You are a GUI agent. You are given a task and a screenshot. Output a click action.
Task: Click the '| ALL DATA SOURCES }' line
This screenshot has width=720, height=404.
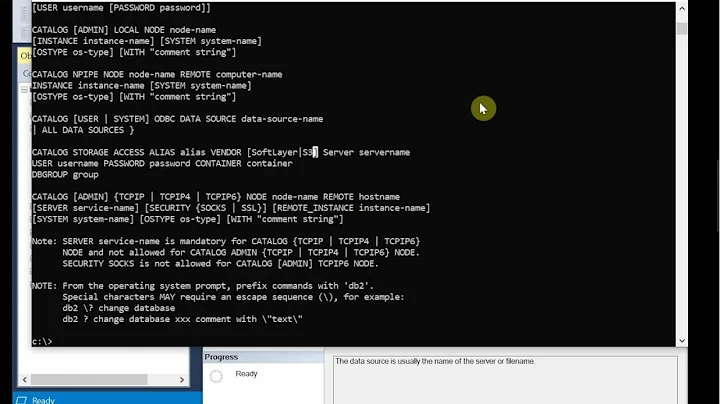(x=83, y=130)
